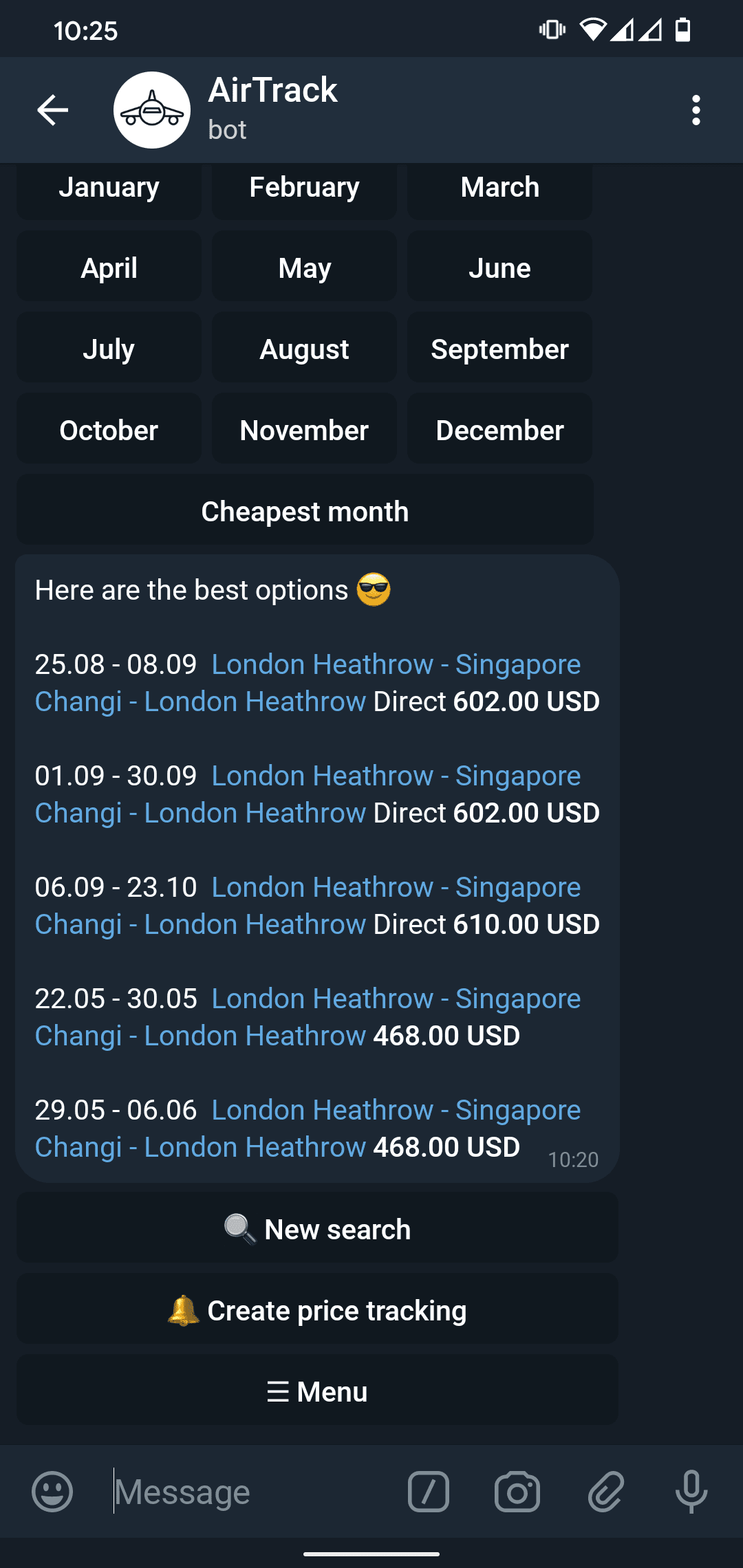Start a New search
743x1568 pixels.
(317, 1228)
